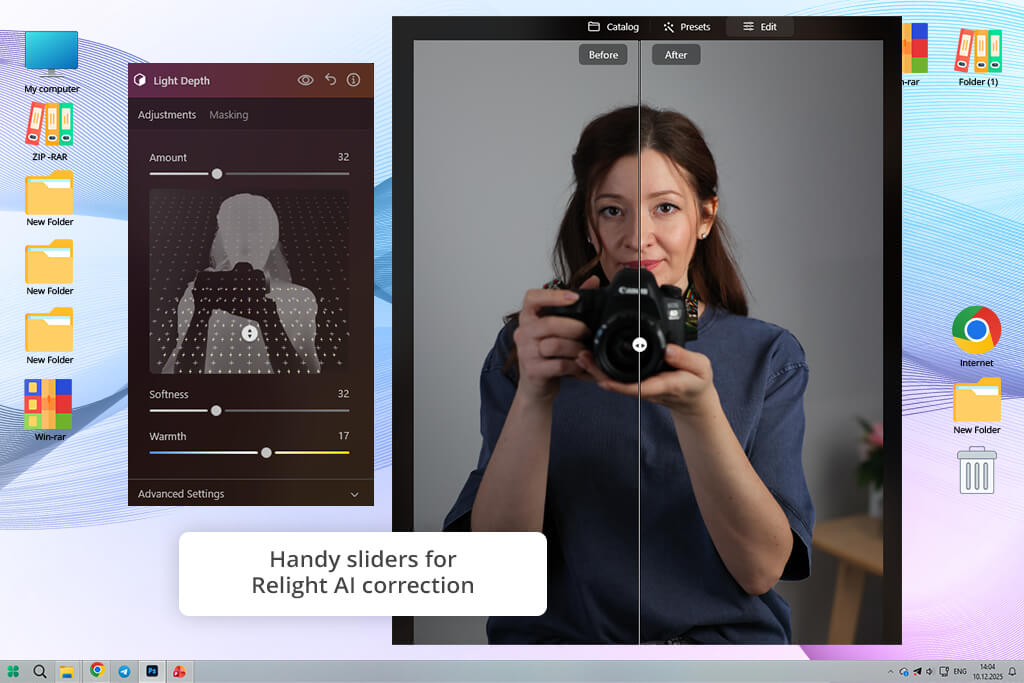
Task: Open the Catalog tab
Action: [613, 27]
